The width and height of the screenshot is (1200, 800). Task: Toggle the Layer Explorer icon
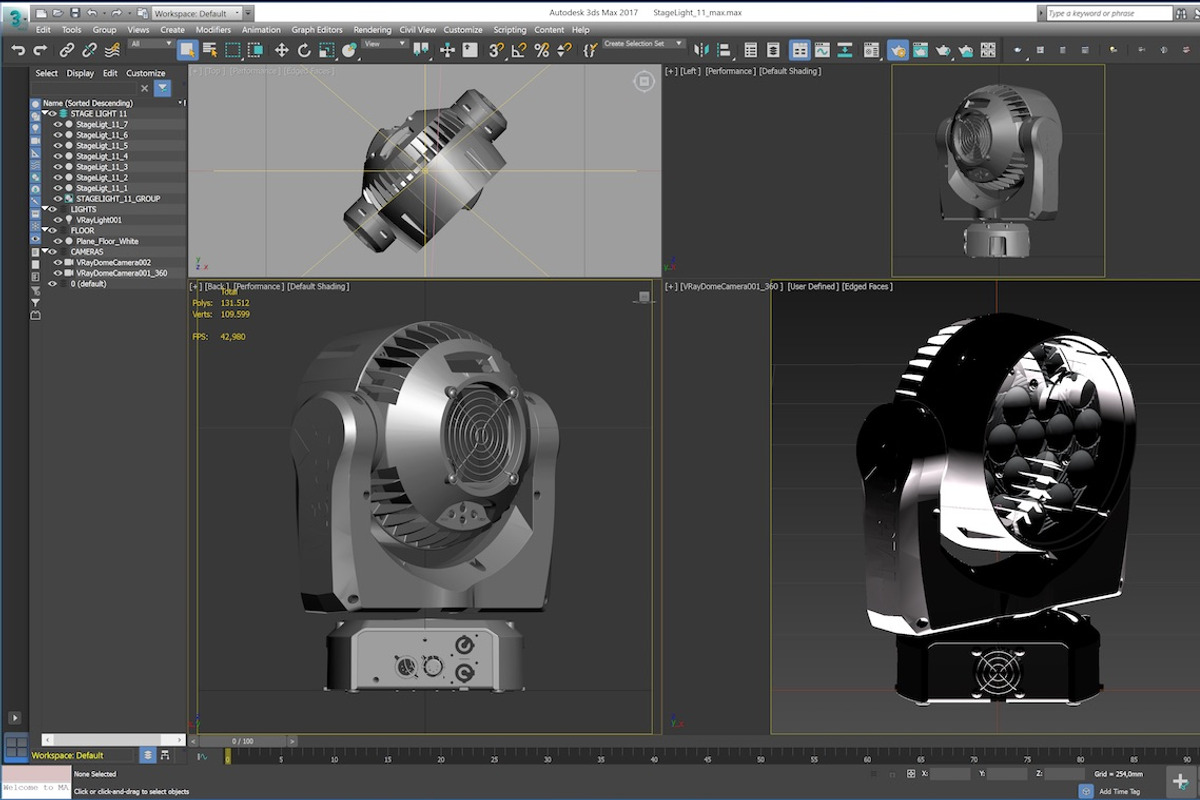(774, 50)
